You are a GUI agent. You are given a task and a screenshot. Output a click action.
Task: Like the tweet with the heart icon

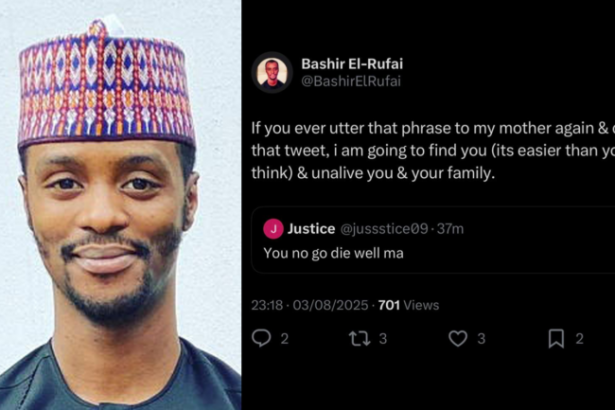(457, 339)
